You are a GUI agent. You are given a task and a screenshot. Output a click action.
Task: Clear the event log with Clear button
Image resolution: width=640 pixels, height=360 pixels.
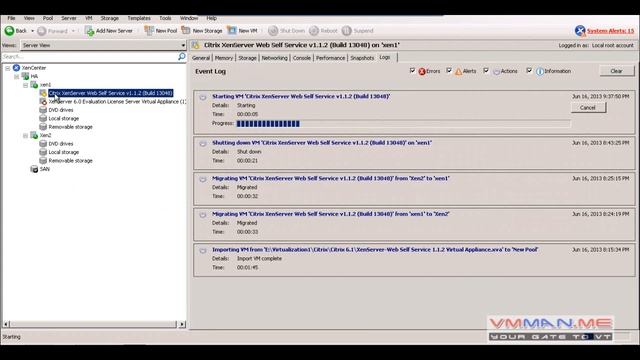[616, 71]
